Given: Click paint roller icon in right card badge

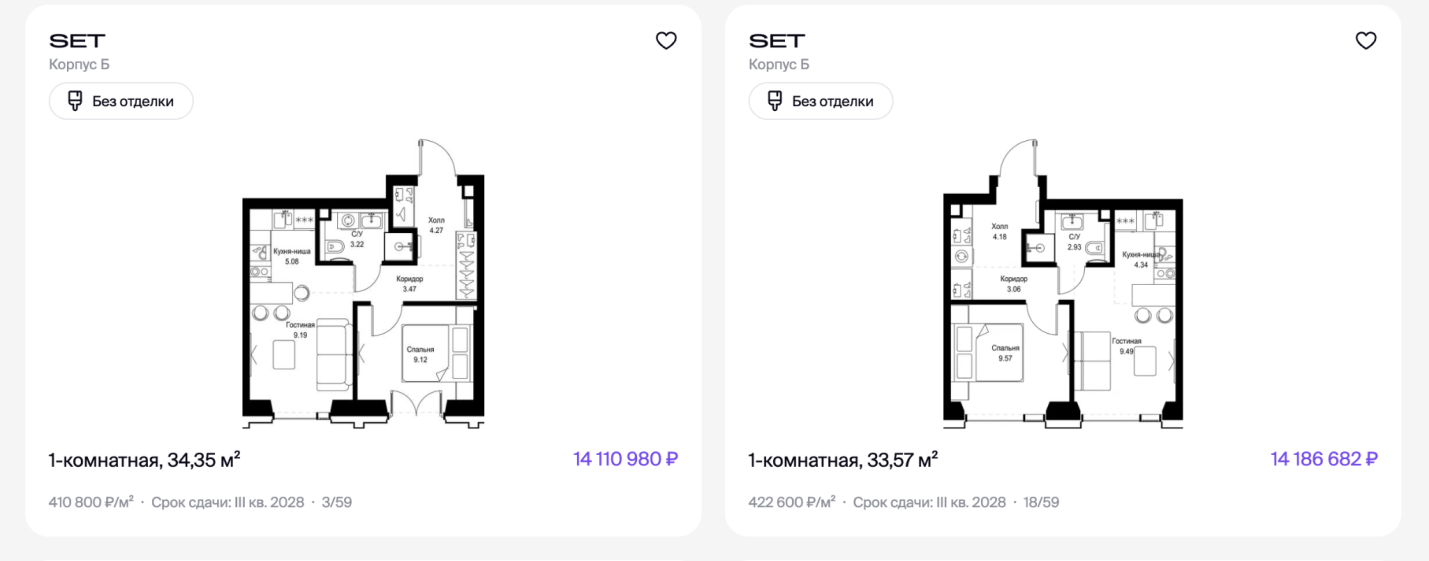Looking at the screenshot, I should pyautogui.click(x=774, y=101).
